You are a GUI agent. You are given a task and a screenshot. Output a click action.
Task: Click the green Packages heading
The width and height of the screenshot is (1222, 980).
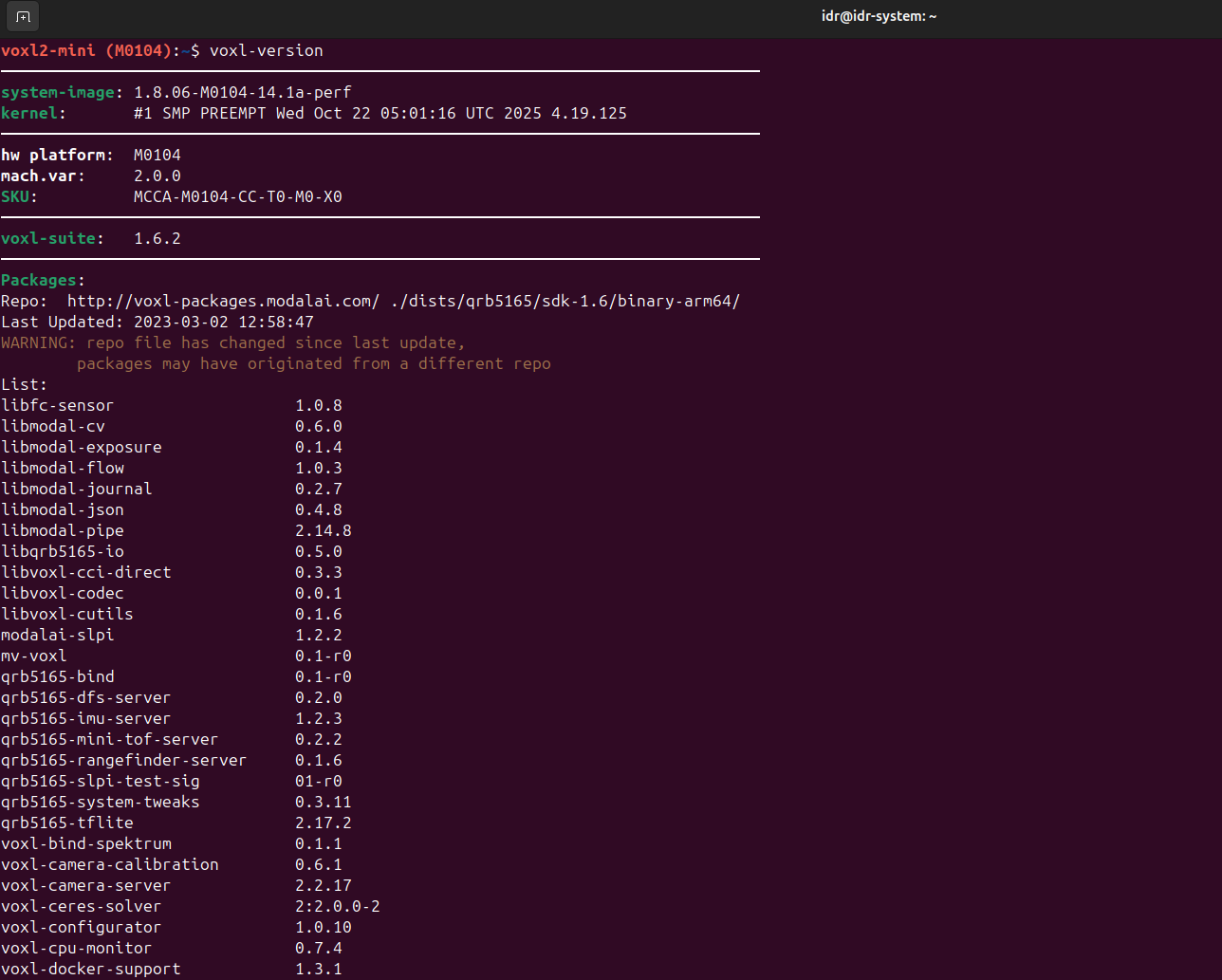coord(42,280)
